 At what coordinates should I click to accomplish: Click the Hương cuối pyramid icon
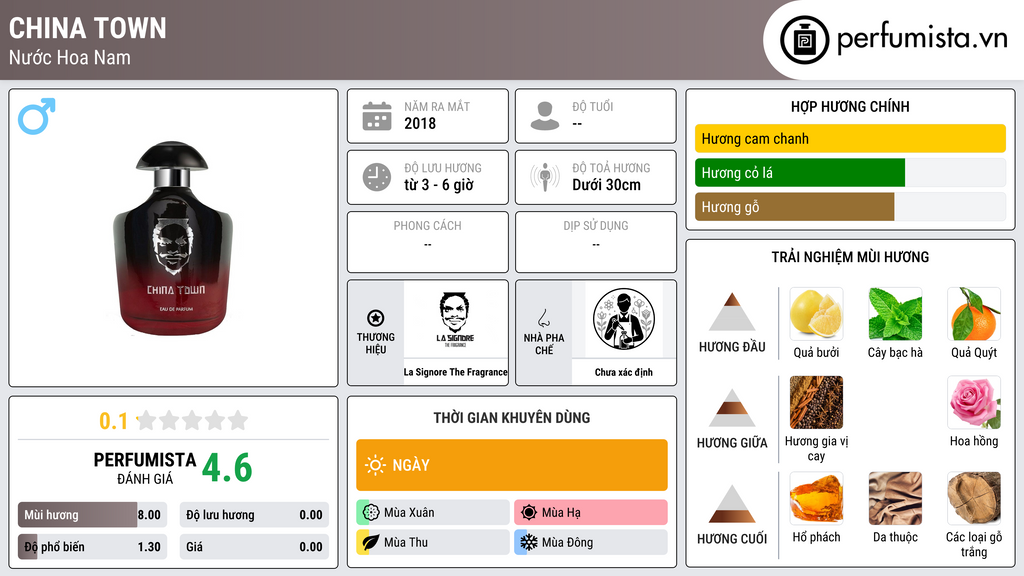[732, 504]
